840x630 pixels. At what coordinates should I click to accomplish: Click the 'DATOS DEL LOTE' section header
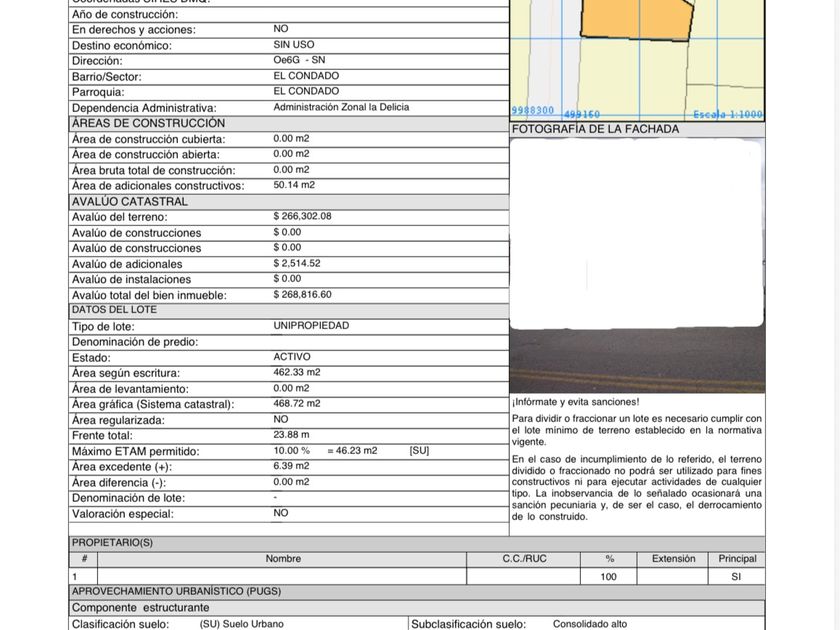point(114,310)
